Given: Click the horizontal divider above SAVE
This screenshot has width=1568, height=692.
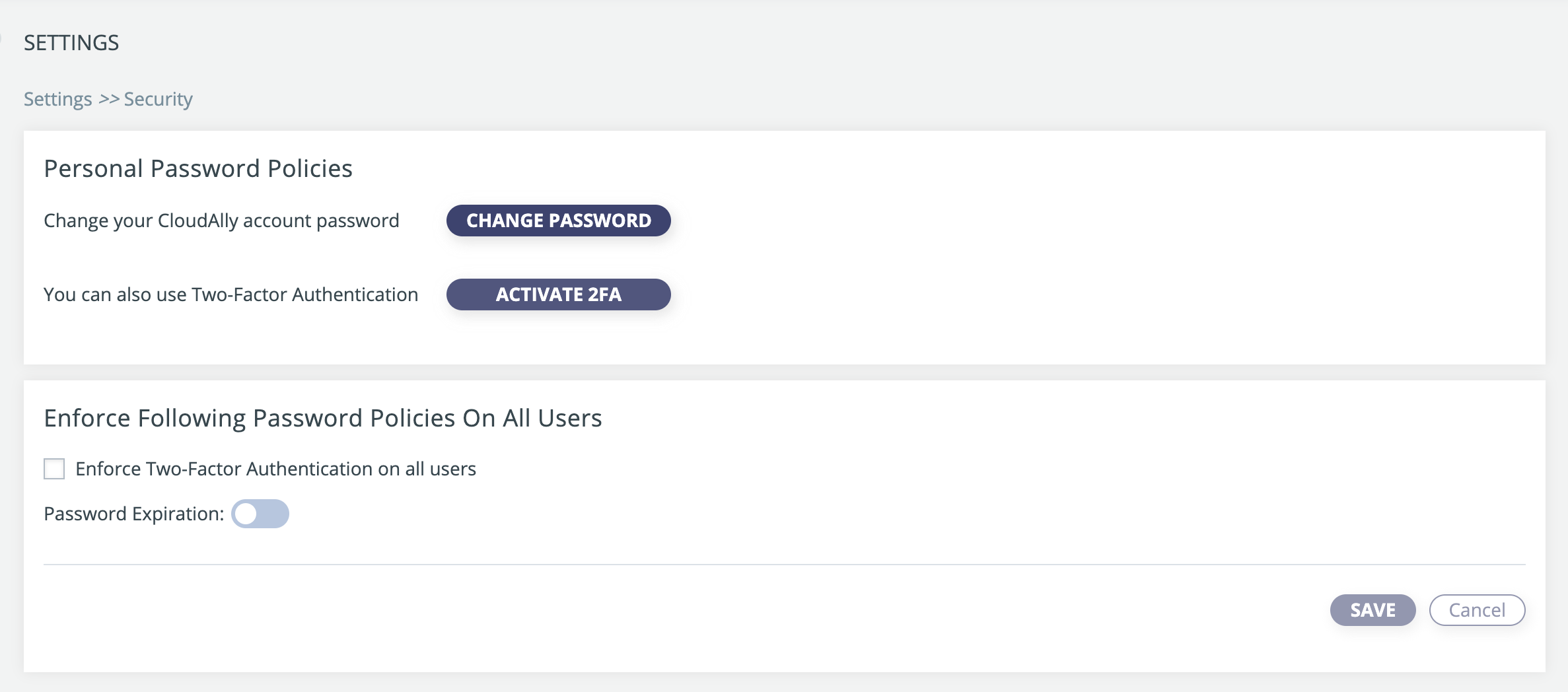Looking at the screenshot, I should click(x=785, y=565).
